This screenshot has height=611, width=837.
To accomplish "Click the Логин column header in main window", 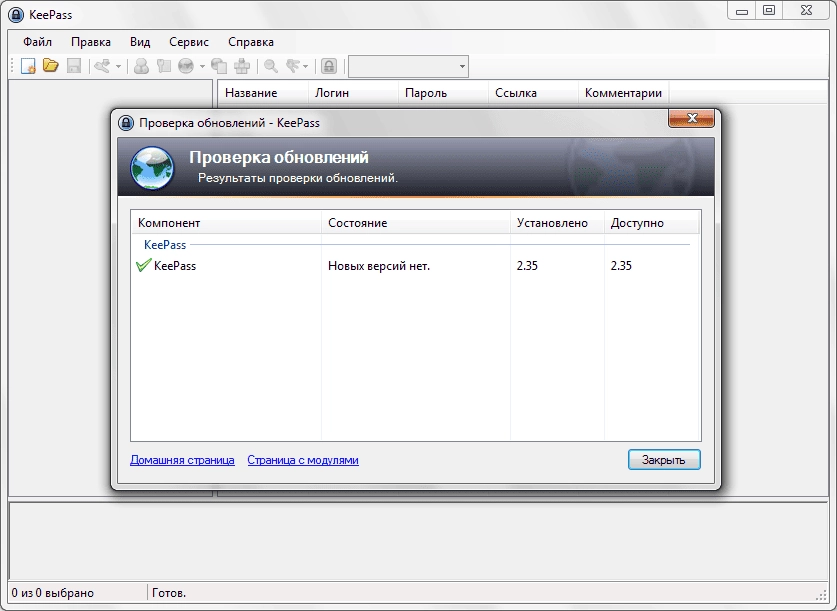I will [x=353, y=93].
